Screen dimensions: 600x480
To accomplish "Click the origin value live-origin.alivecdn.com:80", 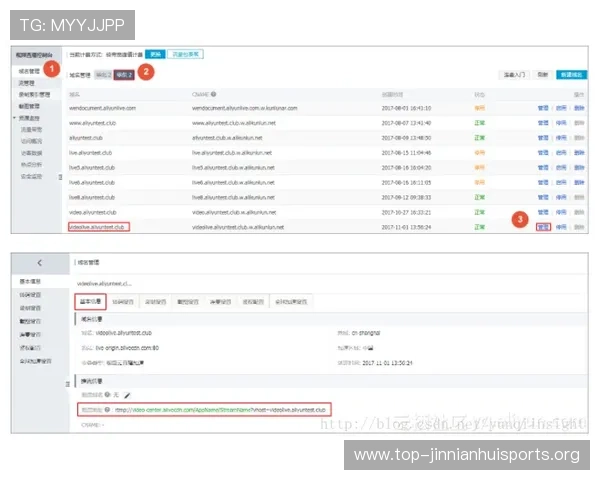I will tap(127, 348).
